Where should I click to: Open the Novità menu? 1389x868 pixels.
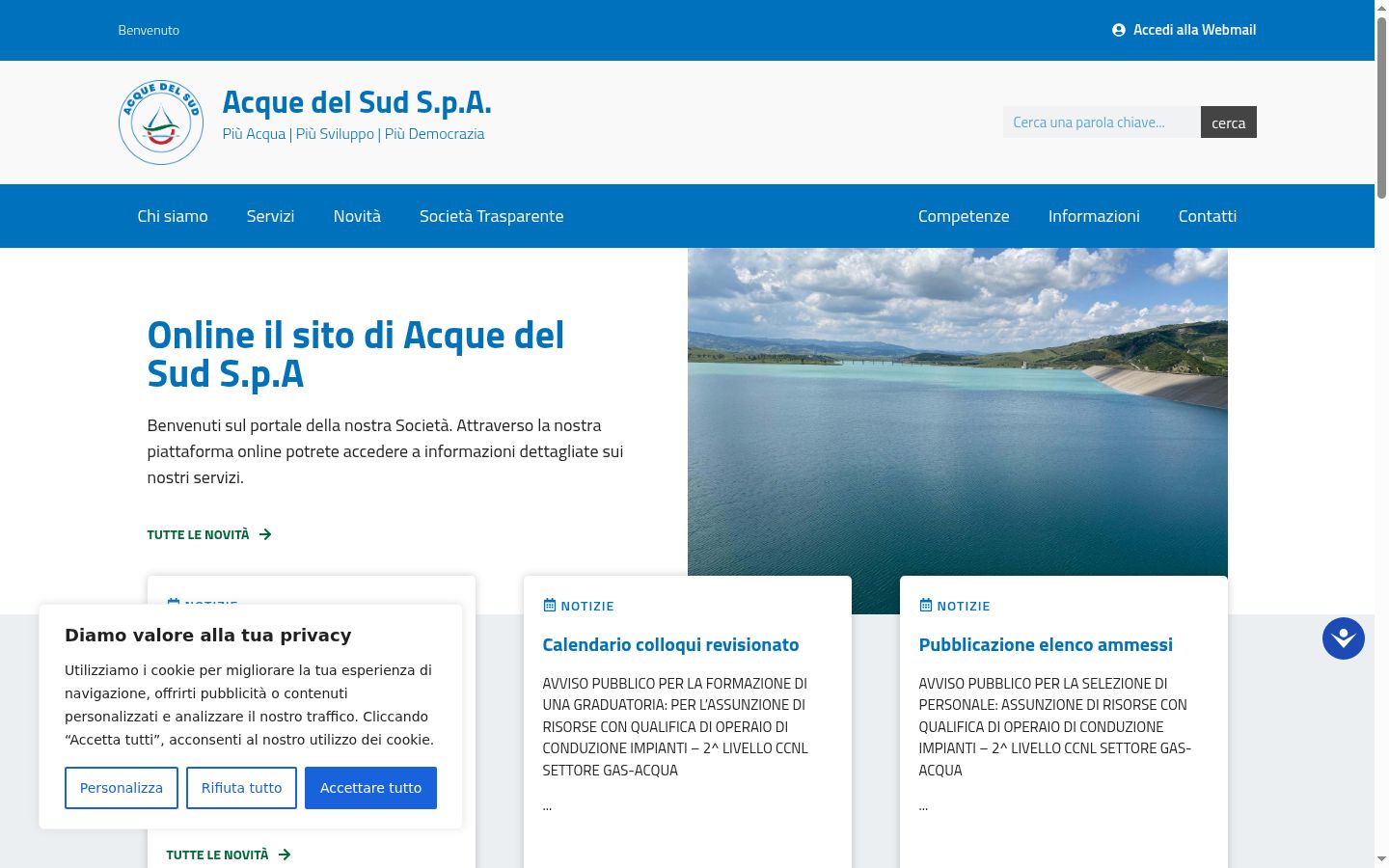click(x=357, y=216)
